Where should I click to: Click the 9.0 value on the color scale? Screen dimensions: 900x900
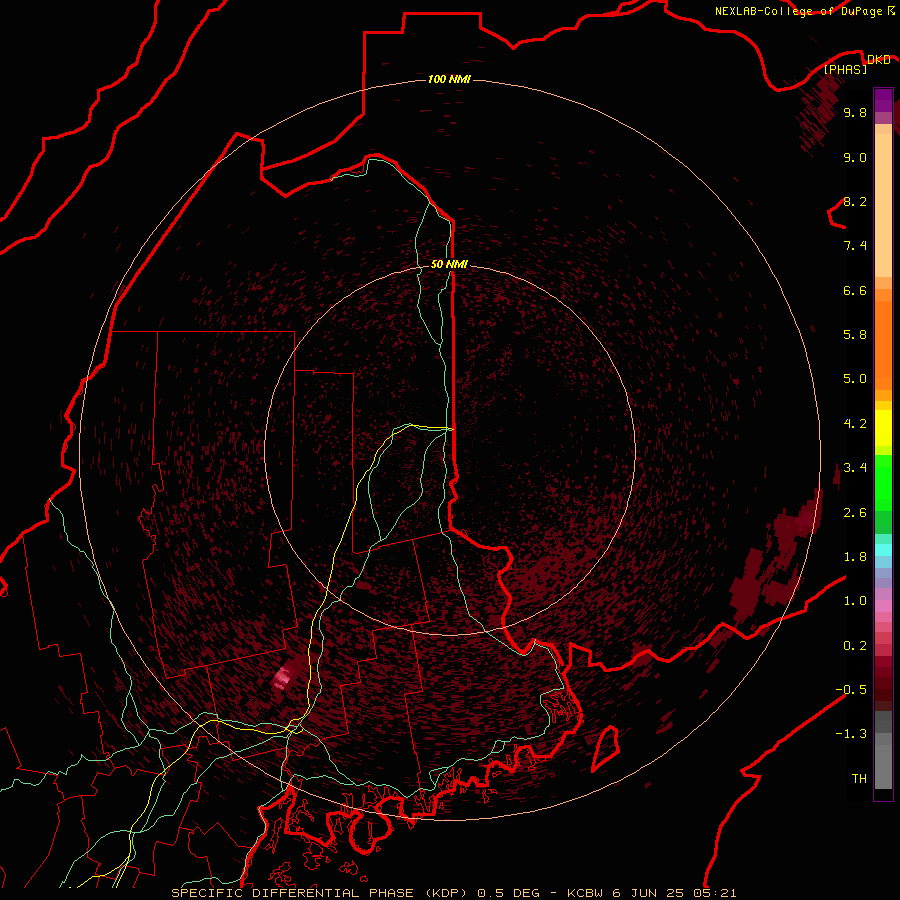855,157
